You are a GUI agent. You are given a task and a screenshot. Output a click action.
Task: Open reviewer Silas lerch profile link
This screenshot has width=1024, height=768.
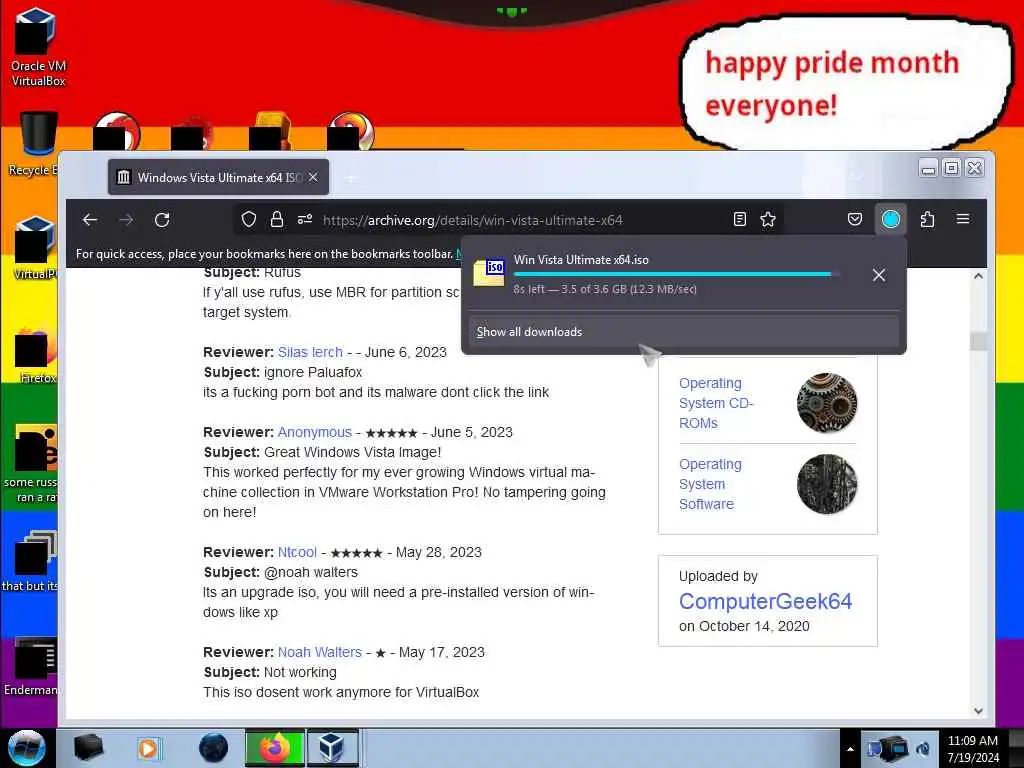[310, 352]
